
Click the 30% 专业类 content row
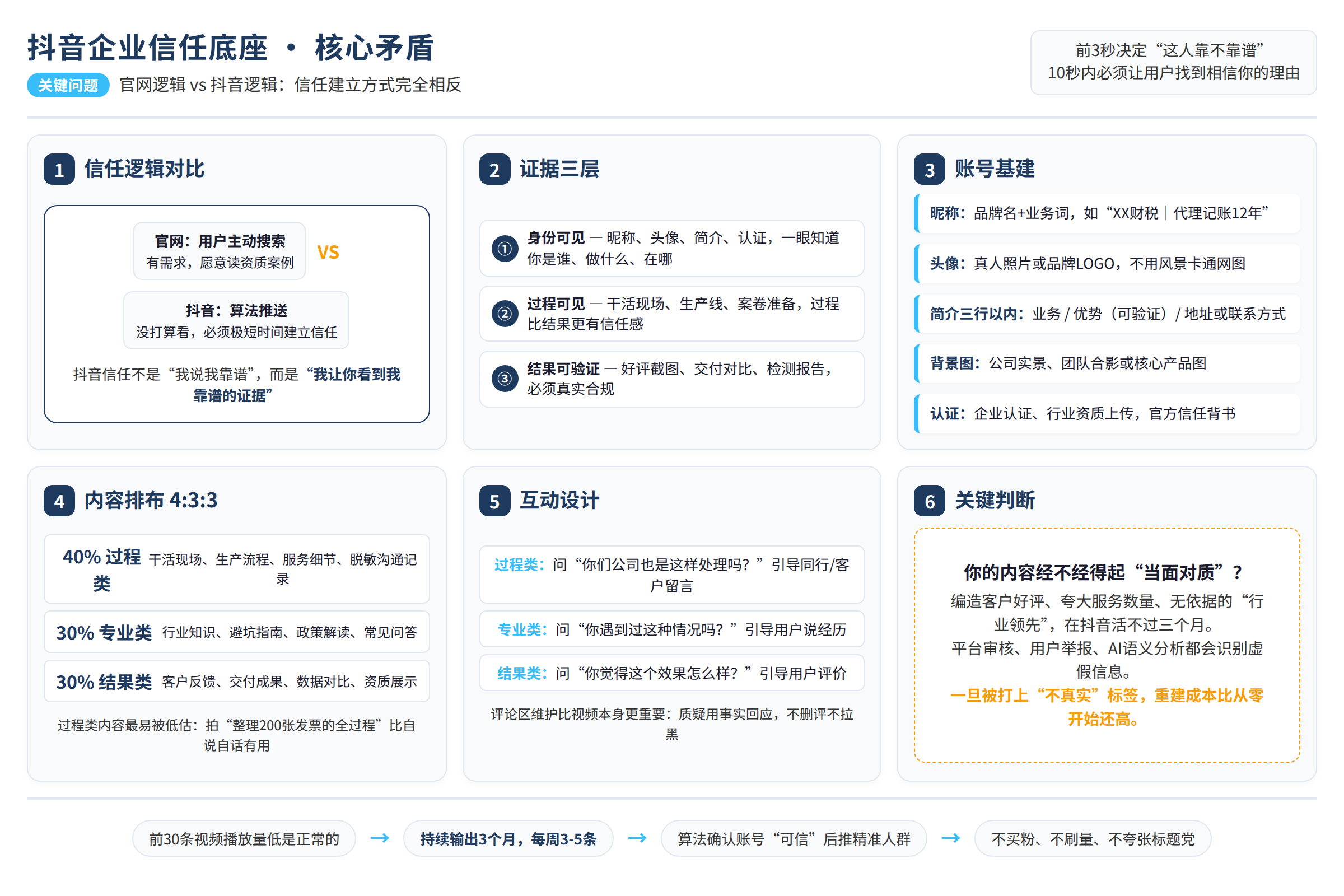pos(236,632)
